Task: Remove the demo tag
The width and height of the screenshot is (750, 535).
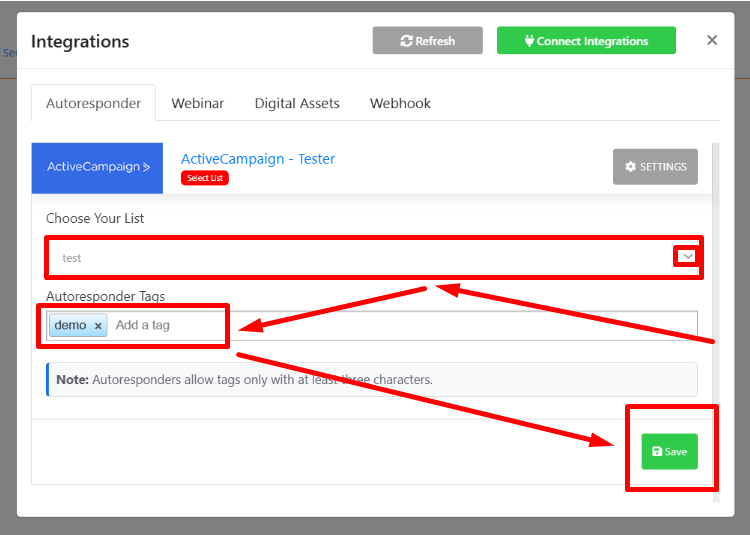Action: [98, 326]
